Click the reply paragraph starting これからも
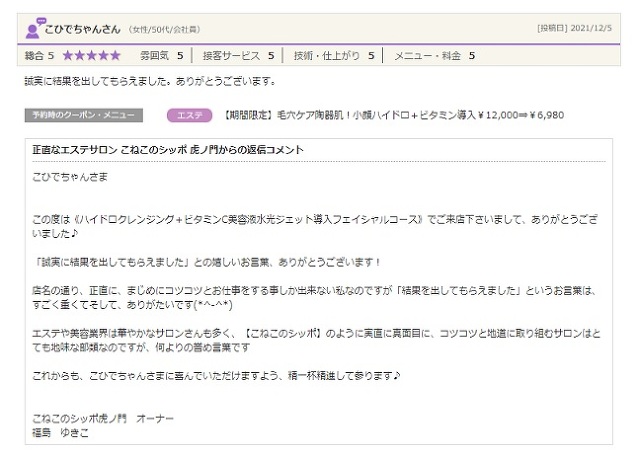Viewport: 640px width, 460px height. (x=216, y=375)
